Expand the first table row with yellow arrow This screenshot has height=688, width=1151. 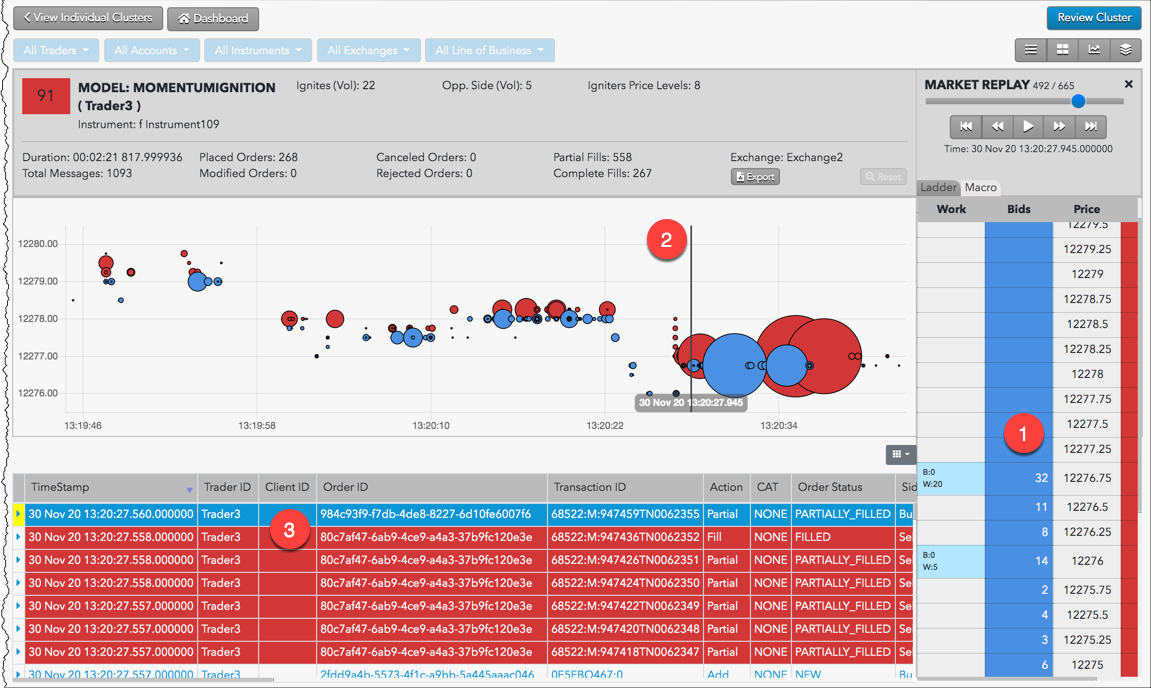(x=18, y=514)
